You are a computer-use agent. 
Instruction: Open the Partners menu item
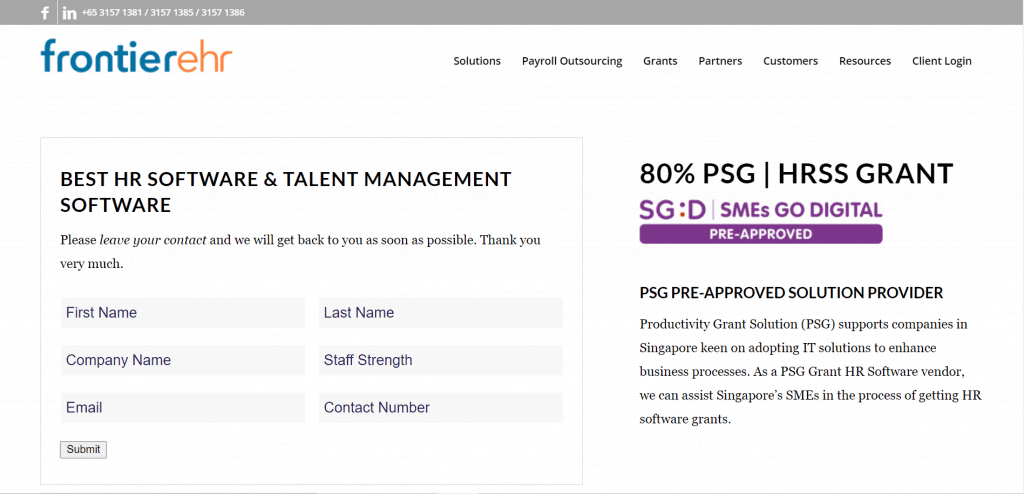720,61
